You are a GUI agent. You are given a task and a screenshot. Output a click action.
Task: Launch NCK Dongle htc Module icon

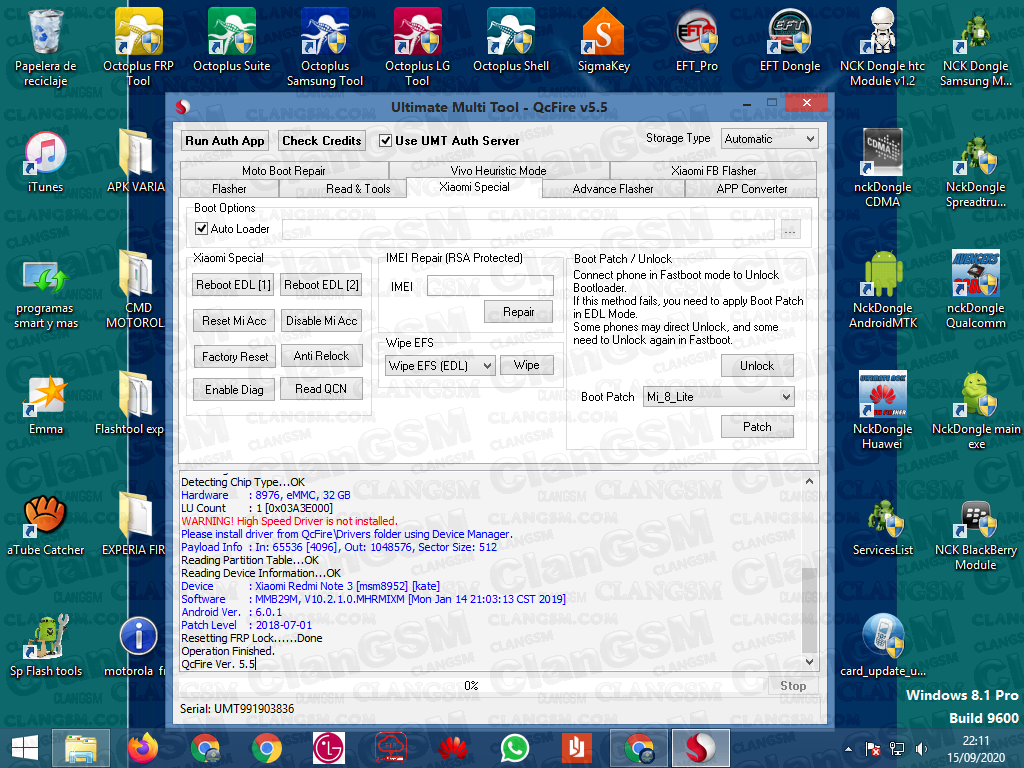pos(882,47)
